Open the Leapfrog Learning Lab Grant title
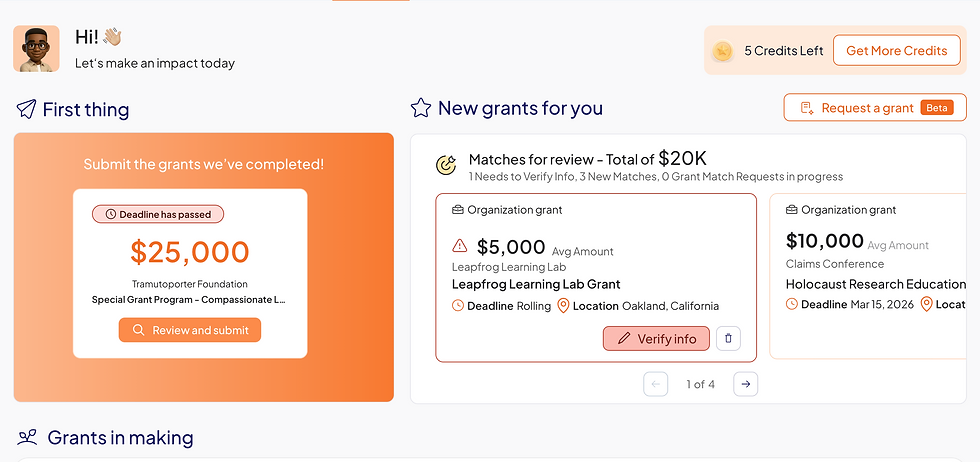Image resolution: width=980 pixels, height=462 pixels. [536, 284]
